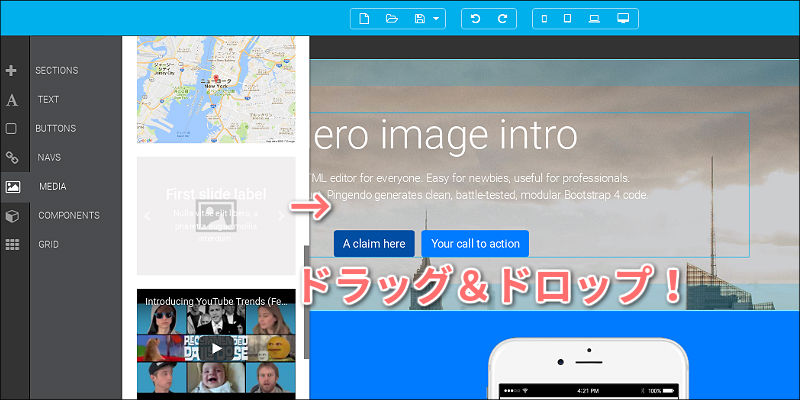Click the picture Media icon
The height and width of the screenshot is (400, 800).
[13, 187]
